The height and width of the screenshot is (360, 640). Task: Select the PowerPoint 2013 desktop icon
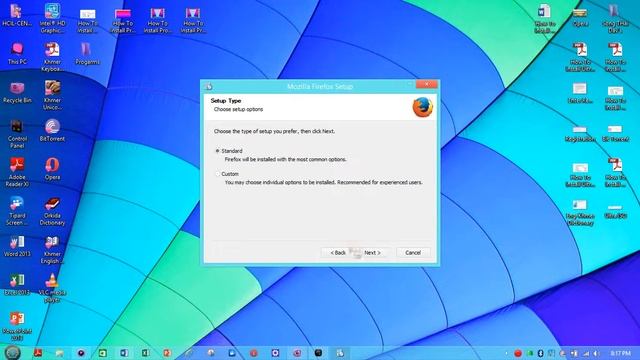[x=17, y=327]
